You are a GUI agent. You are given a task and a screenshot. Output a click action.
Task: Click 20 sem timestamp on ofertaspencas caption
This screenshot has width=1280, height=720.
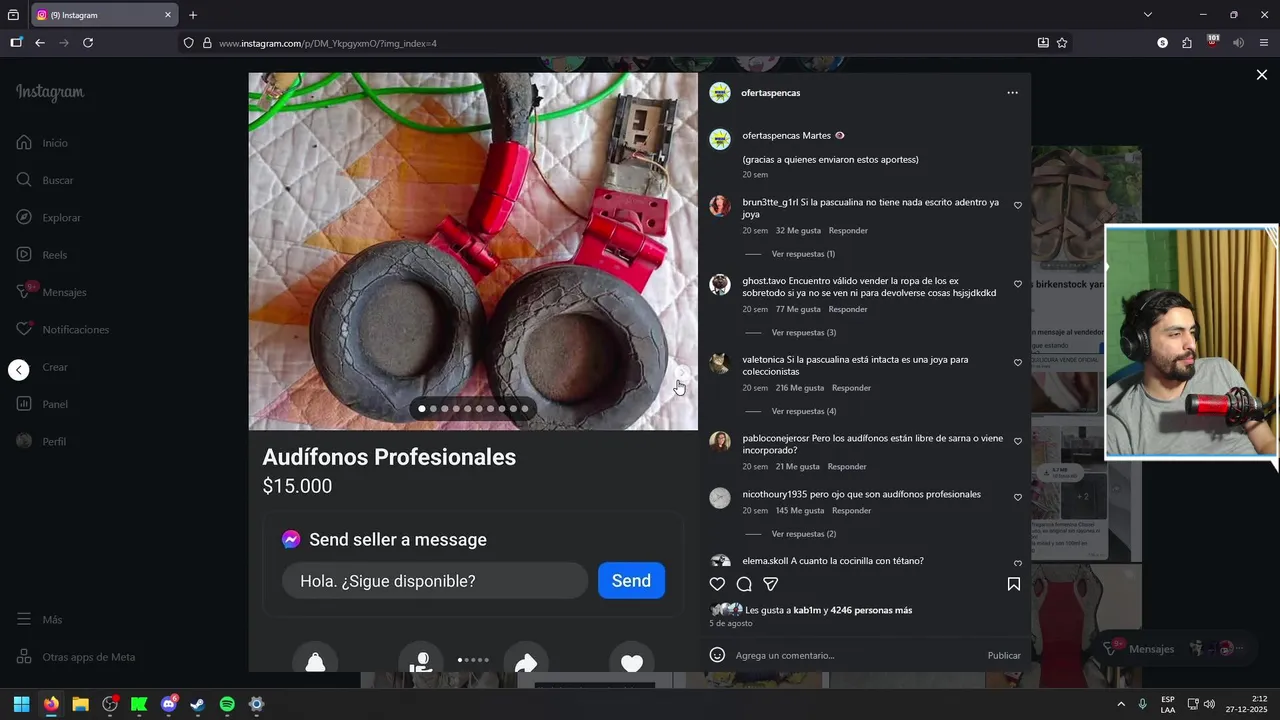click(x=755, y=175)
